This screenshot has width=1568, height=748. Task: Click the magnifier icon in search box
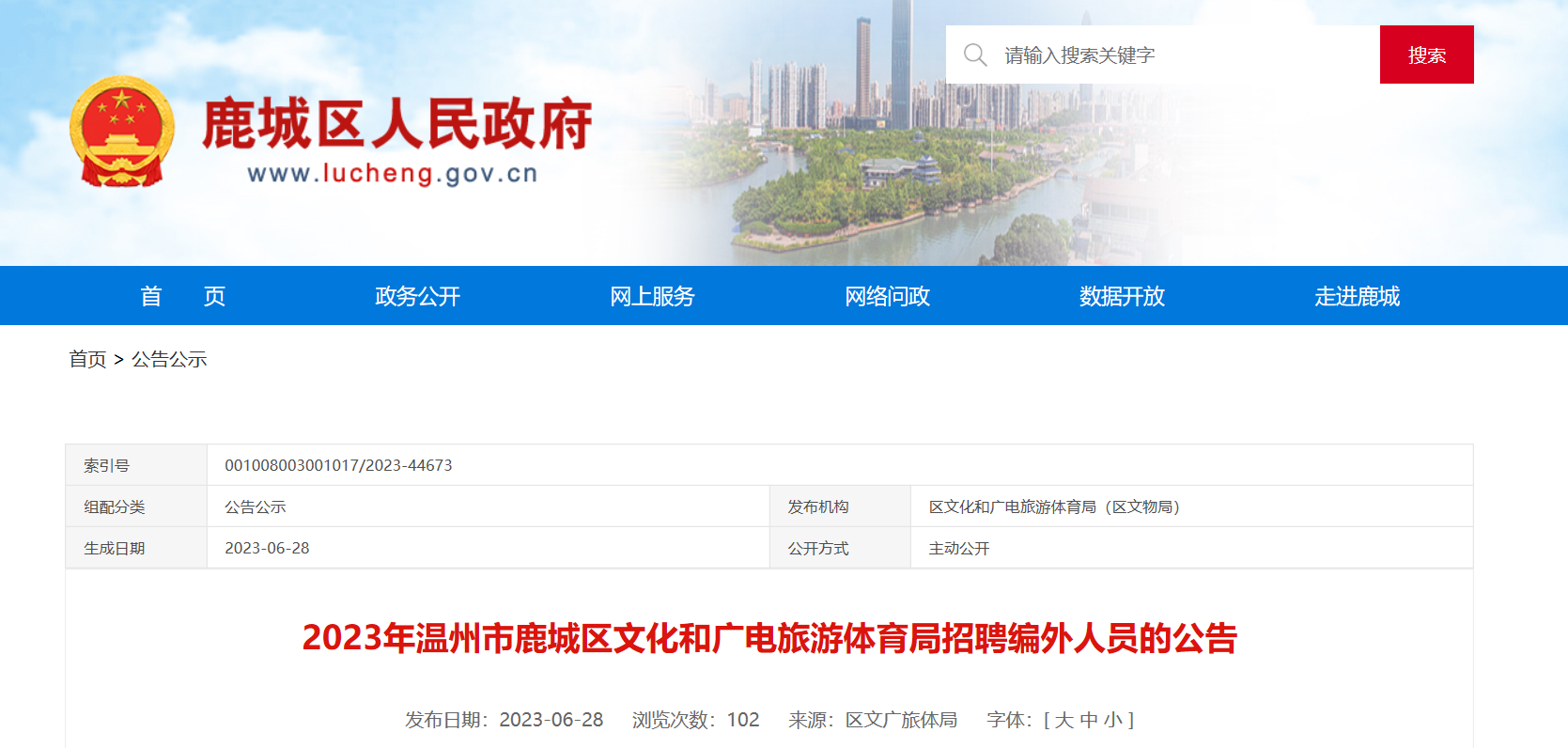pos(975,55)
